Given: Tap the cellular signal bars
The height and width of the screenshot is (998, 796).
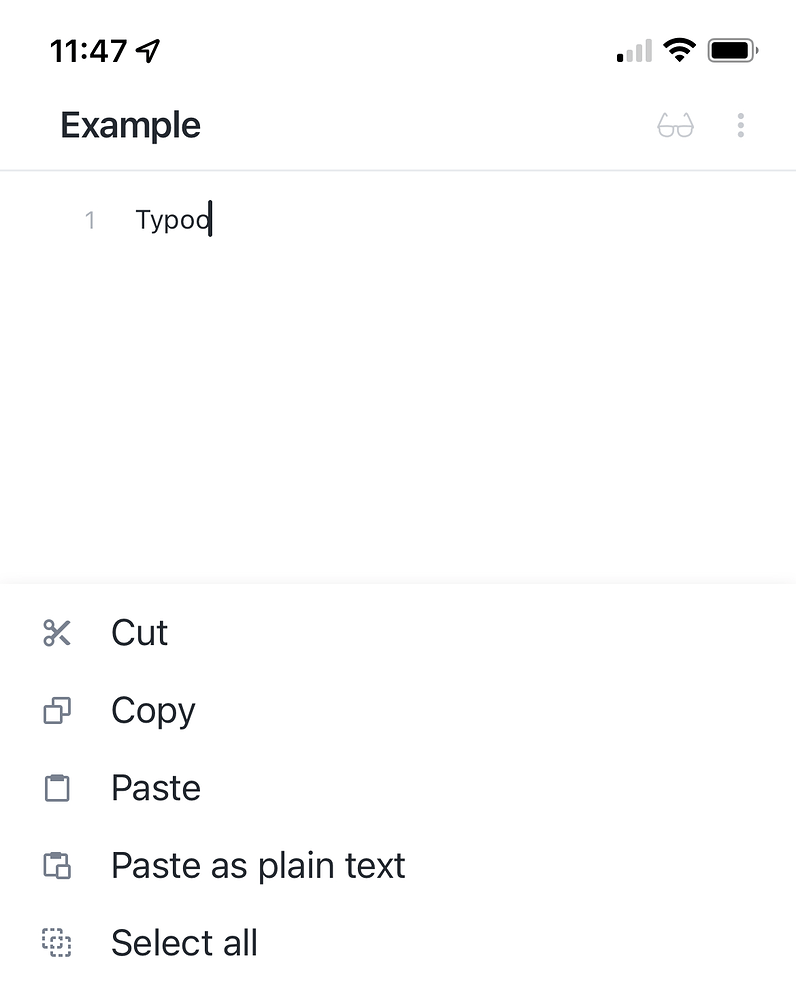Looking at the screenshot, I should 634,51.
